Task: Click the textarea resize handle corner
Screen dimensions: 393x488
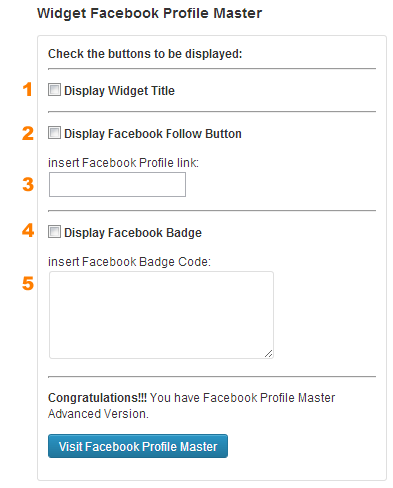Action: (x=268, y=354)
